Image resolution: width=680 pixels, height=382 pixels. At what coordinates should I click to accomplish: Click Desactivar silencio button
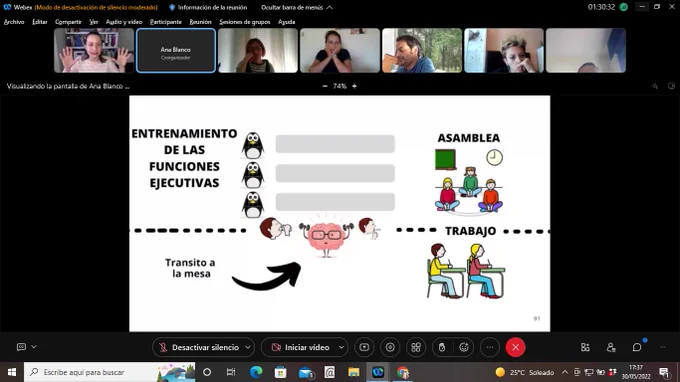[x=199, y=347]
